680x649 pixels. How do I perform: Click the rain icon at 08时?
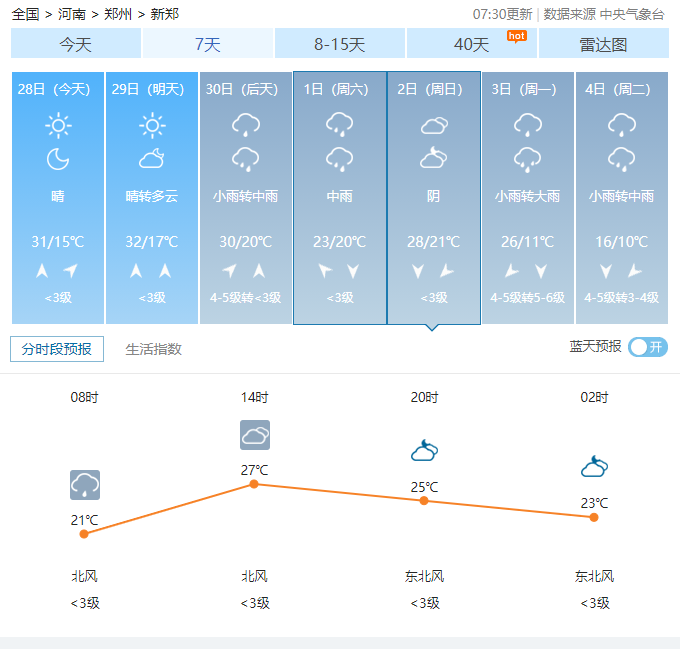click(85, 485)
